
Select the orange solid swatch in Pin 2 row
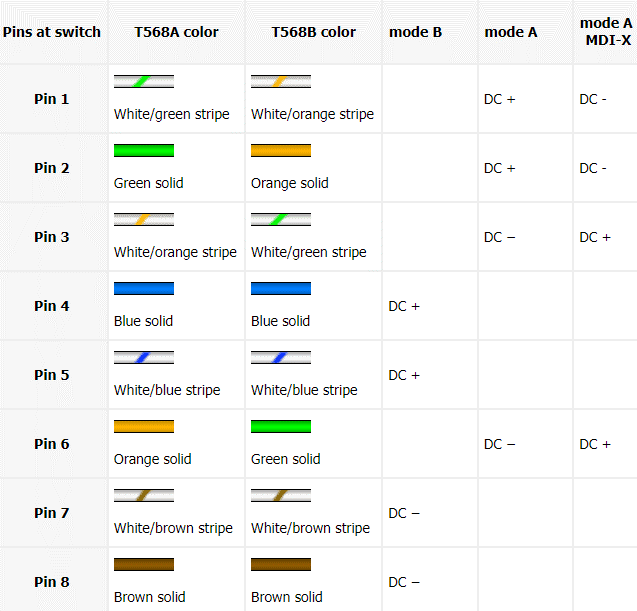[281, 151]
